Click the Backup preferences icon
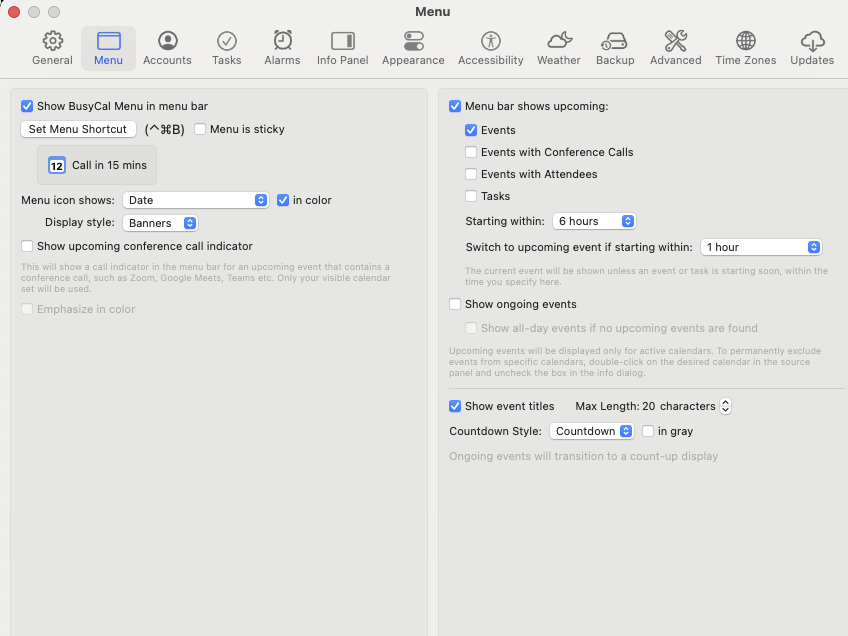 pos(615,47)
